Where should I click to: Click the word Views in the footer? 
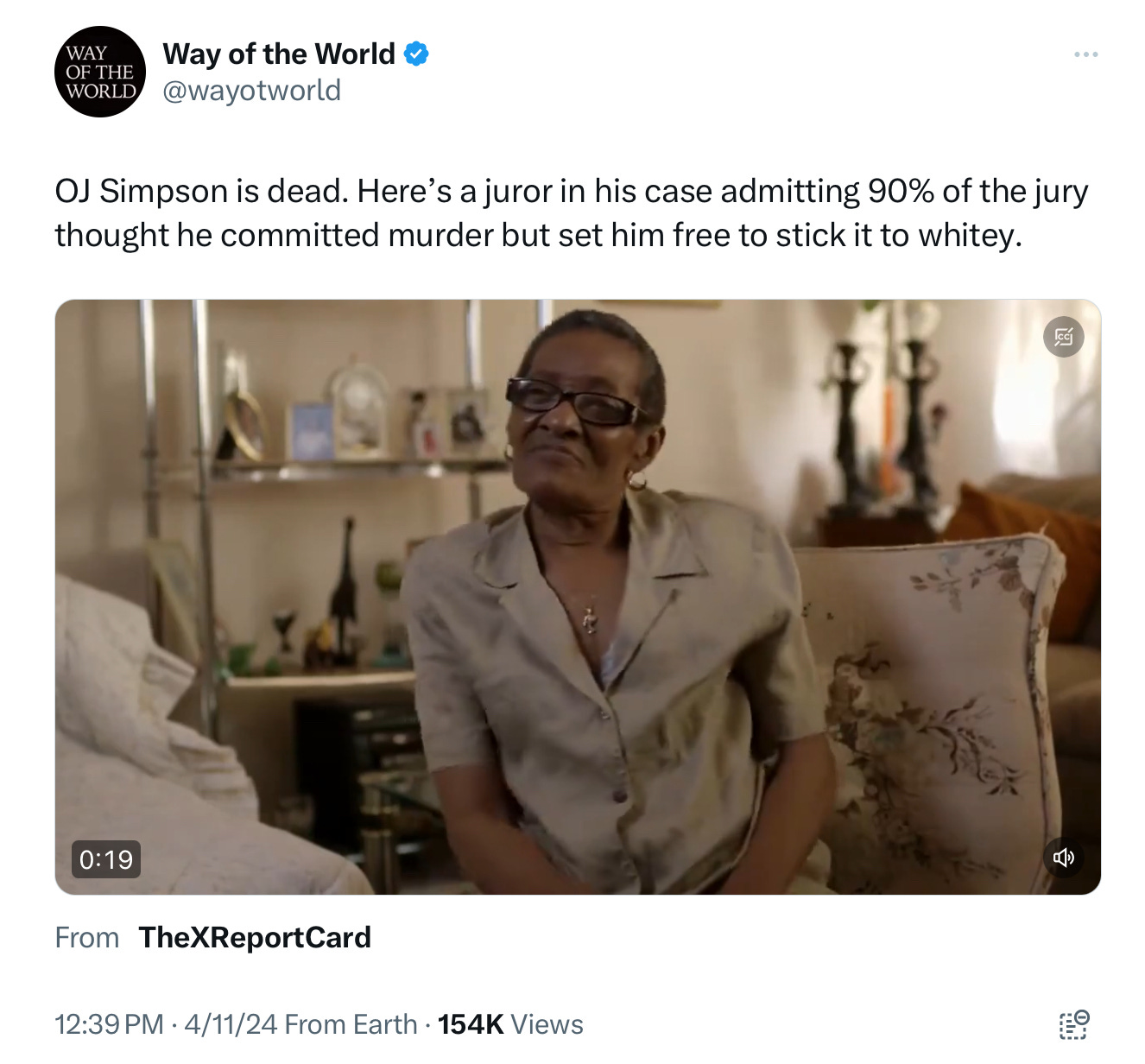[547, 1024]
